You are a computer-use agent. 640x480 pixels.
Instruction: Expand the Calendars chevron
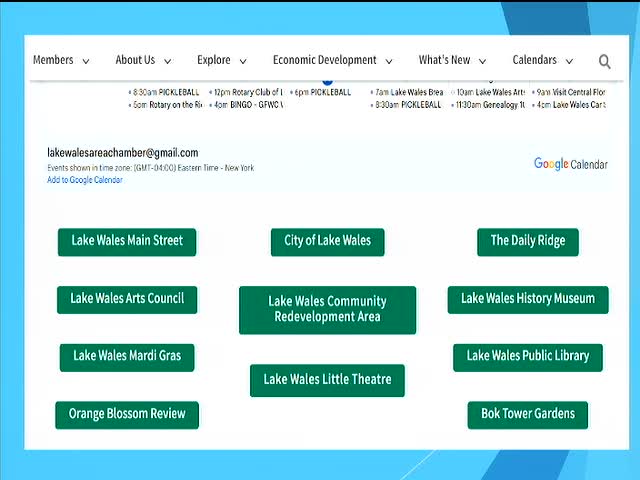[569, 61]
